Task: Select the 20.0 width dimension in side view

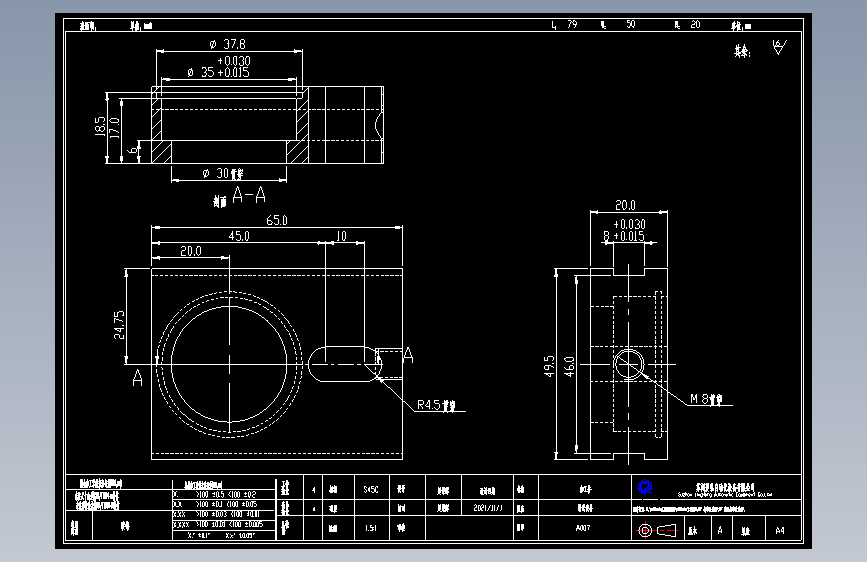Action: point(625,205)
